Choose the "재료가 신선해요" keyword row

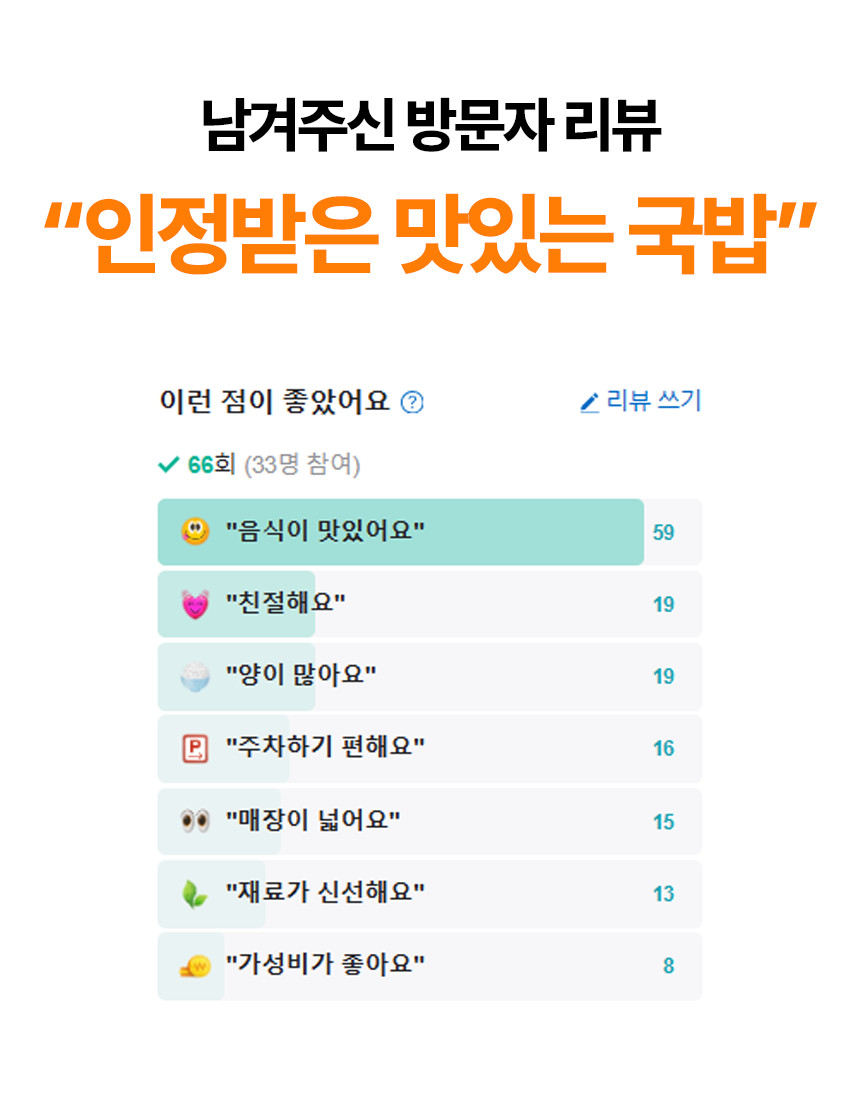pyautogui.click(x=326, y=894)
